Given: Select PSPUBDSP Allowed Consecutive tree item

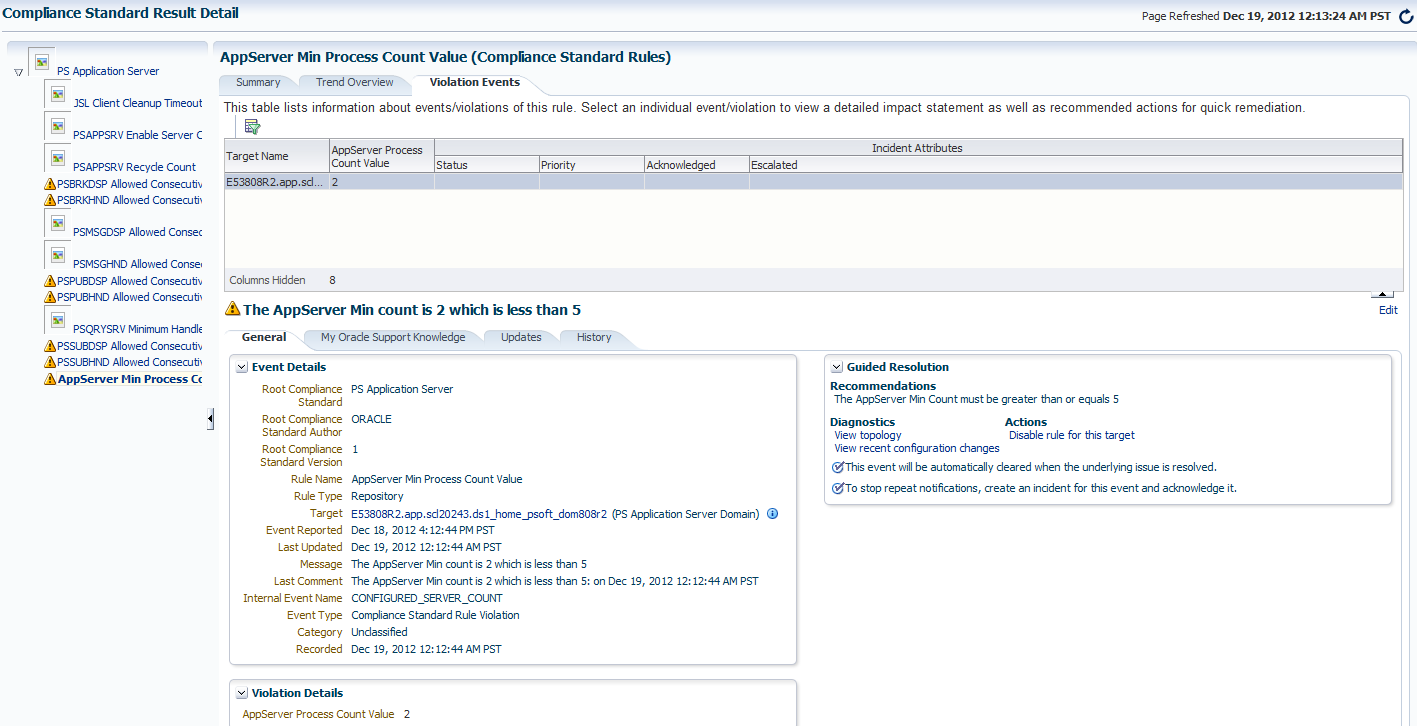Looking at the screenshot, I should click(x=130, y=281).
